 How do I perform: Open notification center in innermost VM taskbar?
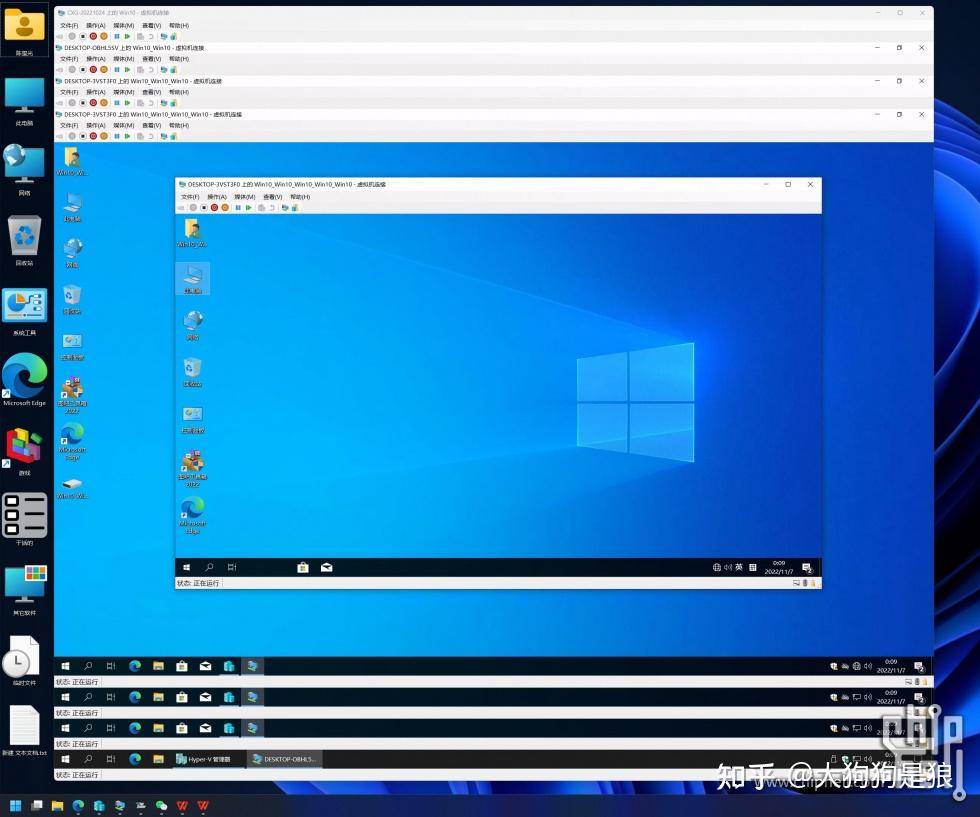coord(807,568)
